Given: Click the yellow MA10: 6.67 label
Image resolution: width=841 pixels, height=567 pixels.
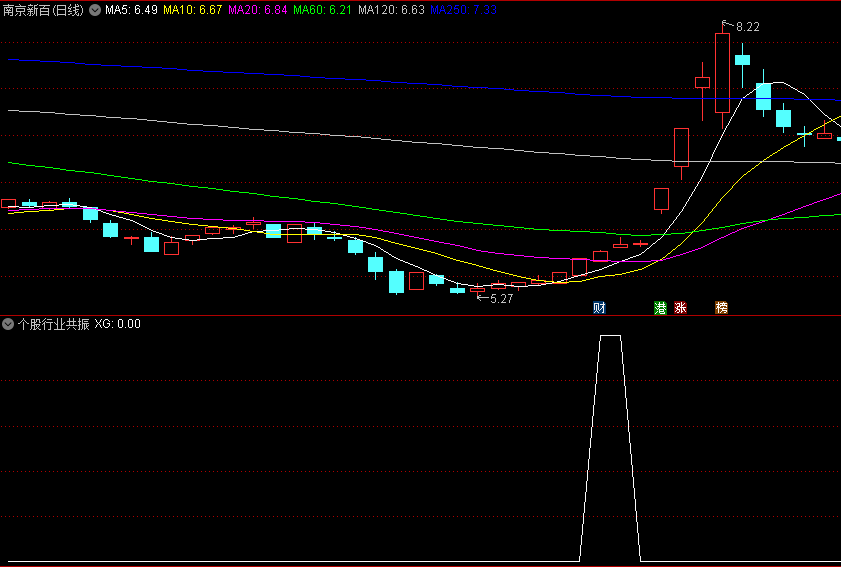Looking at the screenshot, I should pos(193,10).
